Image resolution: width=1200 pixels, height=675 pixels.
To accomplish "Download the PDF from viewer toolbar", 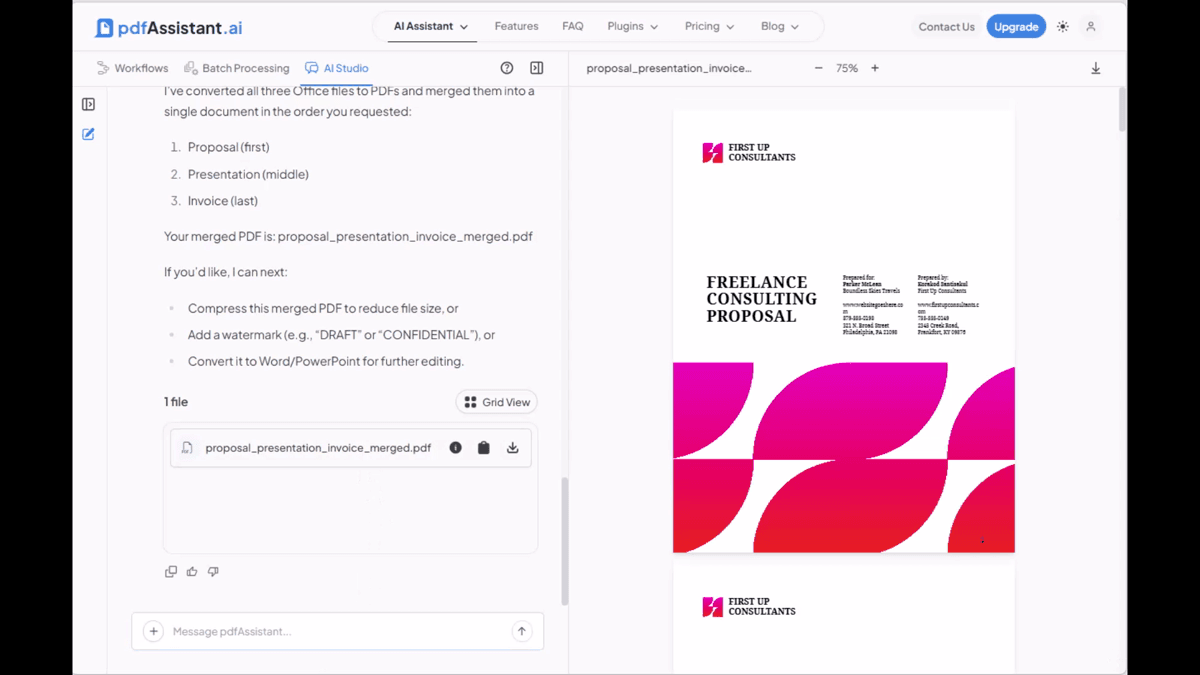I will (1096, 68).
